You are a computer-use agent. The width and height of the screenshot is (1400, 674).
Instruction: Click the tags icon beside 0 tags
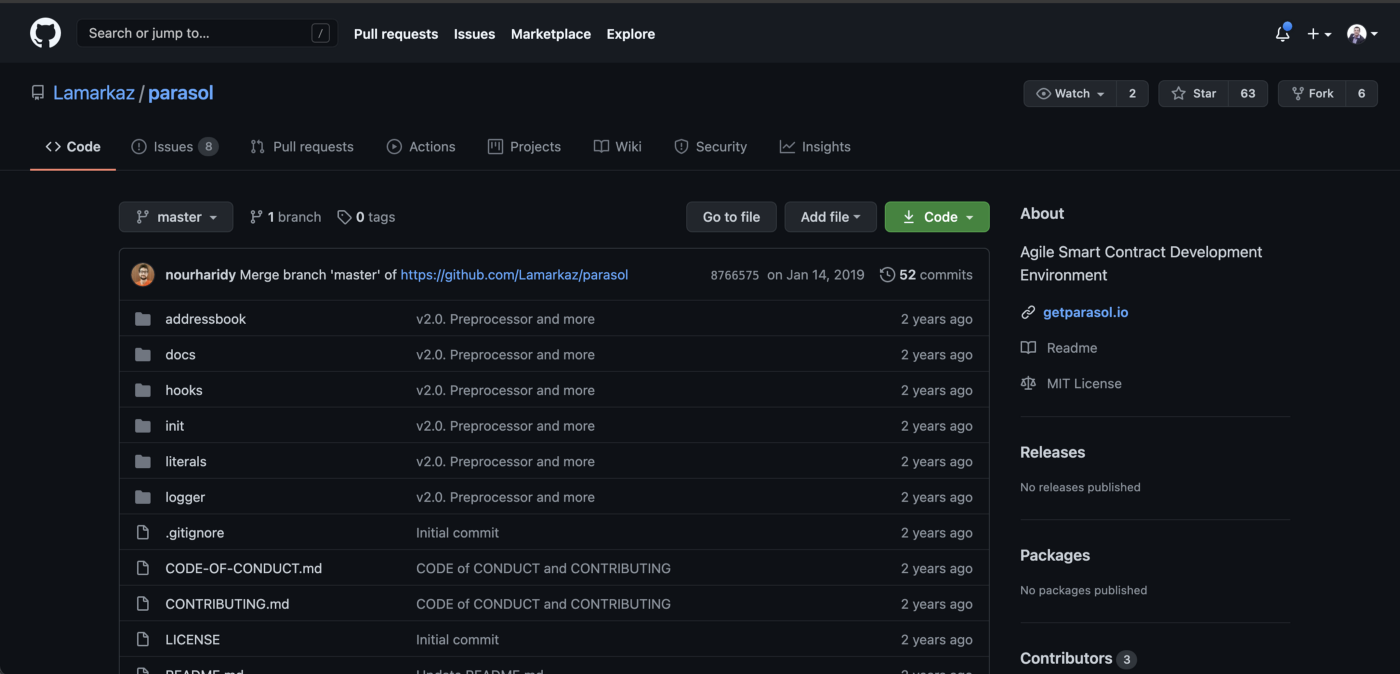pos(344,217)
